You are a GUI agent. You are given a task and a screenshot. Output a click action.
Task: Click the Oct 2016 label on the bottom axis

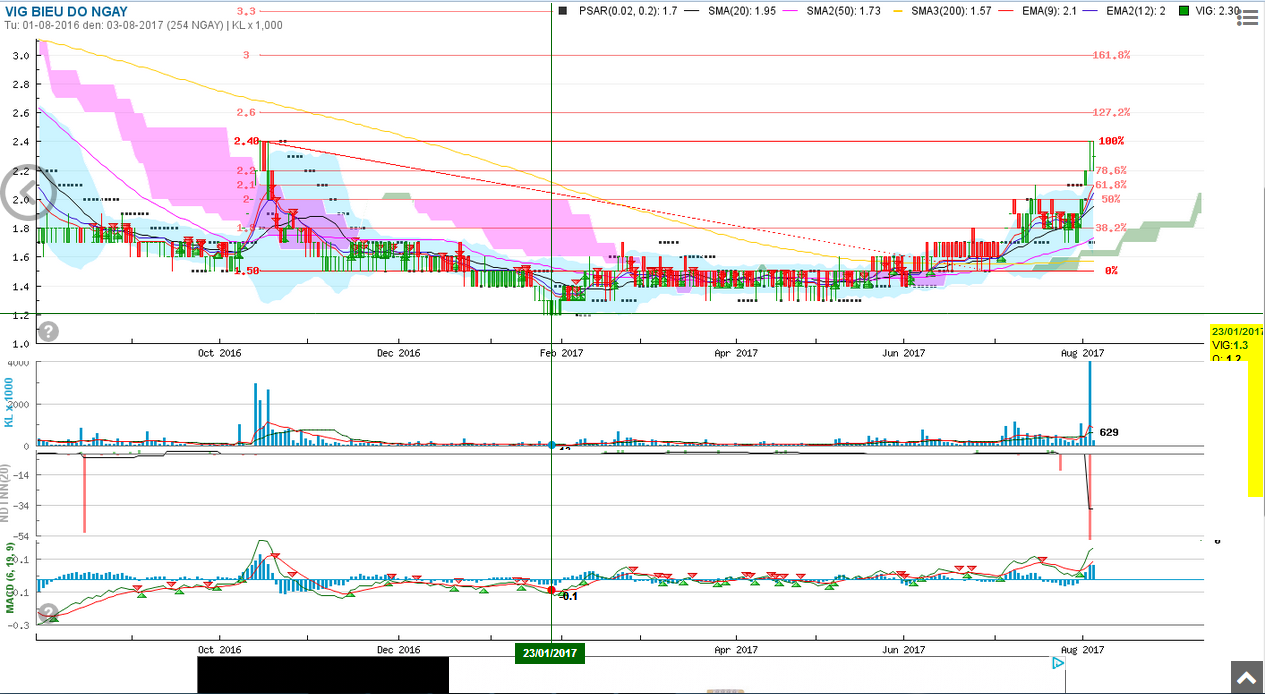219,649
